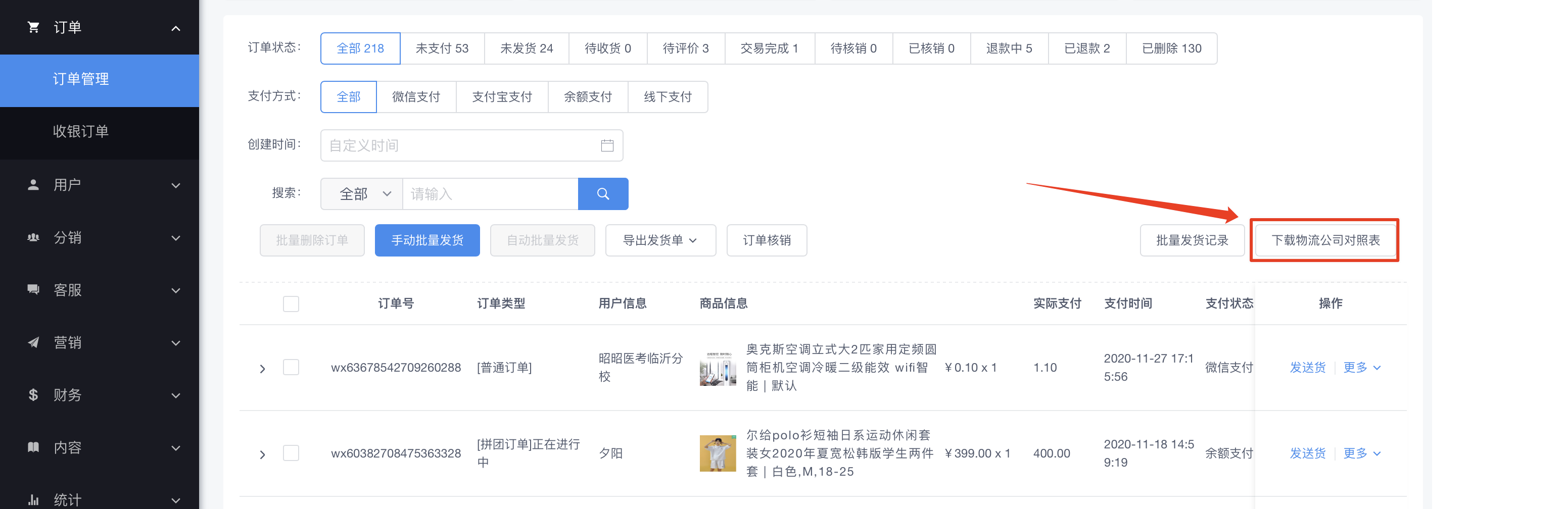This screenshot has height=509, width=1568.
Task: Select the 待评价 3 status tab
Action: tap(685, 48)
